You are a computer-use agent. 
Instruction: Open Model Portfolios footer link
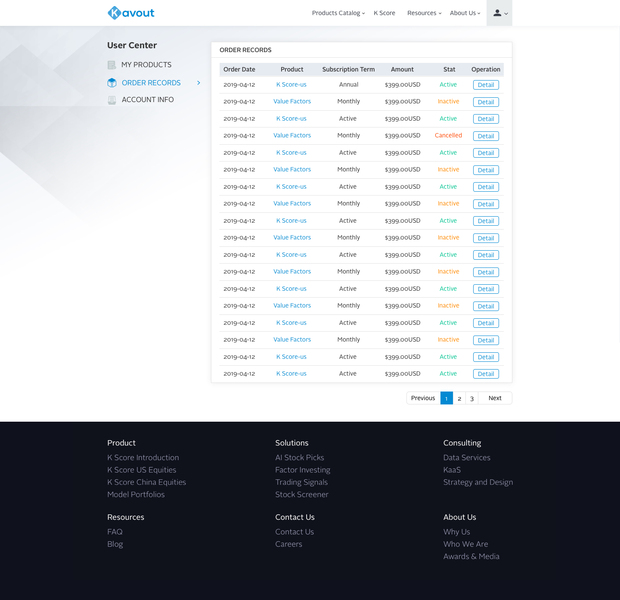(x=136, y=494)
